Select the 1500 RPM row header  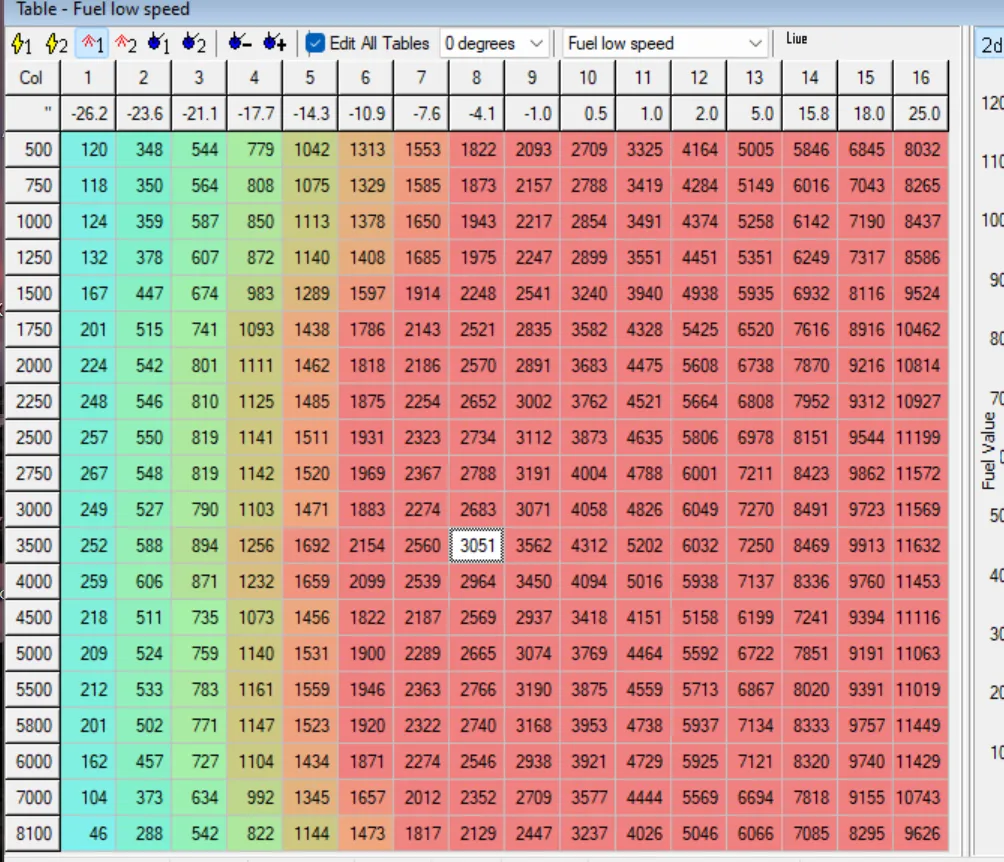[x=32, y=293]
